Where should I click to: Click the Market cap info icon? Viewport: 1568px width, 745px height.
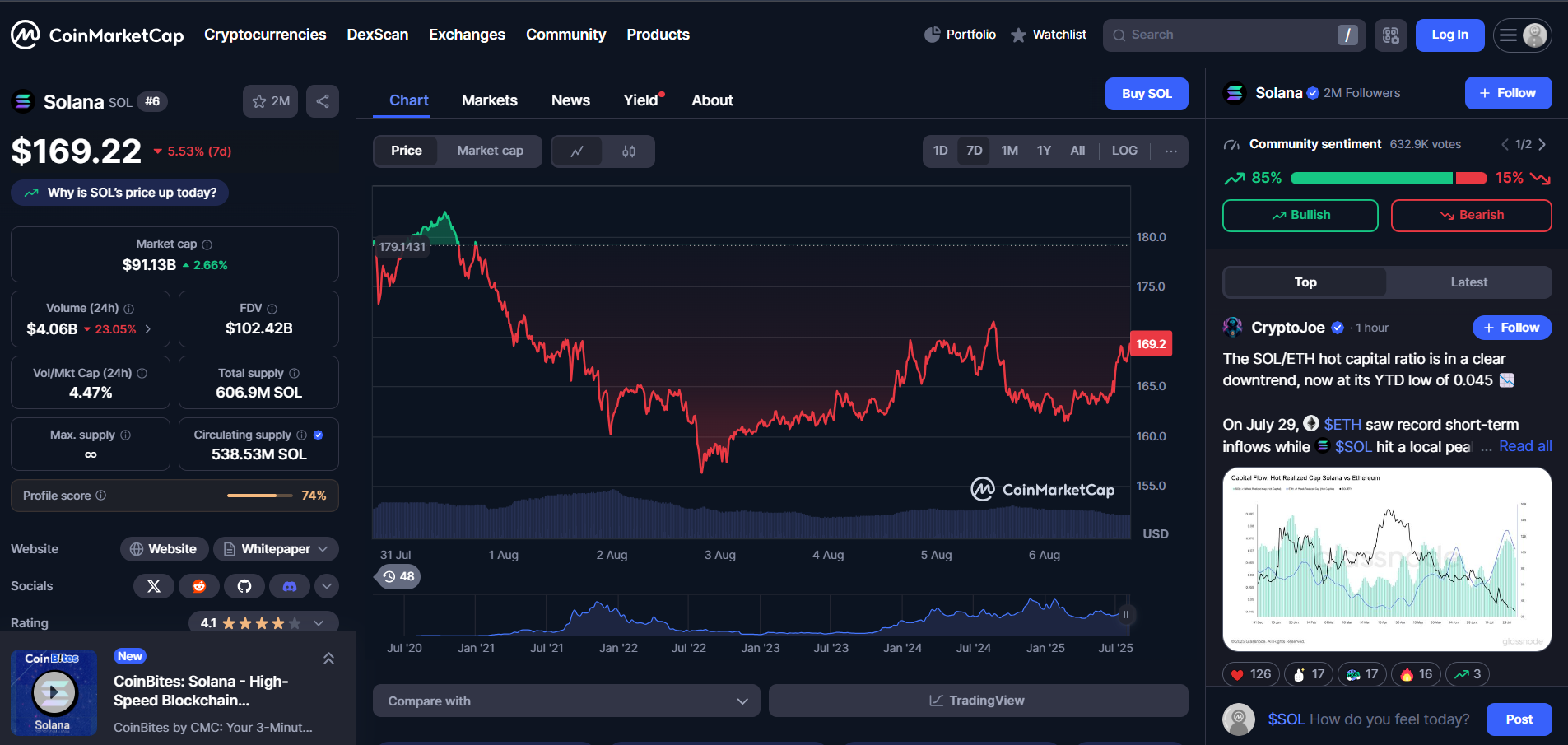pyautogui.click(x=207, y=244)
